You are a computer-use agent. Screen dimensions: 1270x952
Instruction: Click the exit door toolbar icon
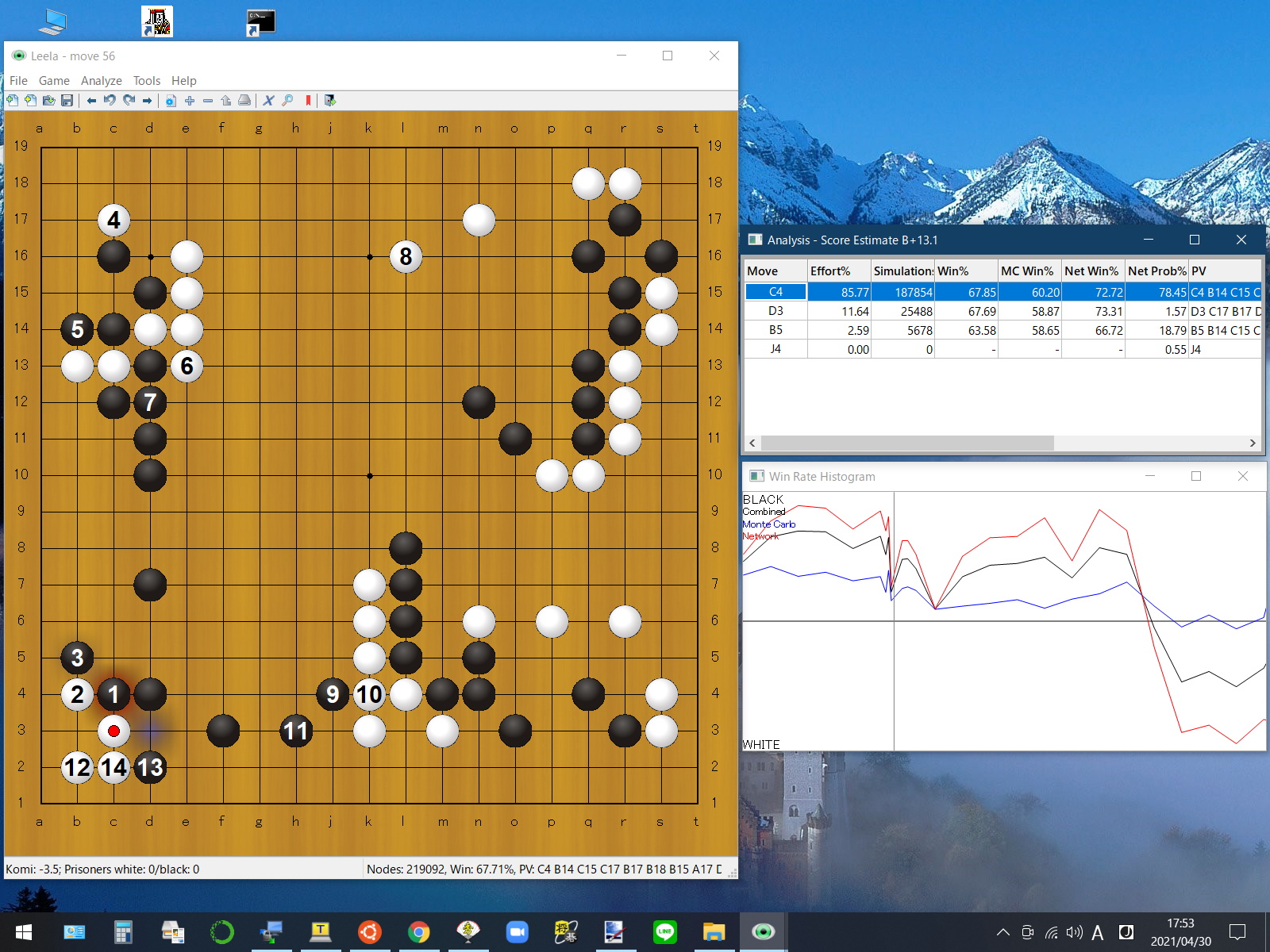tap(330, 101)
